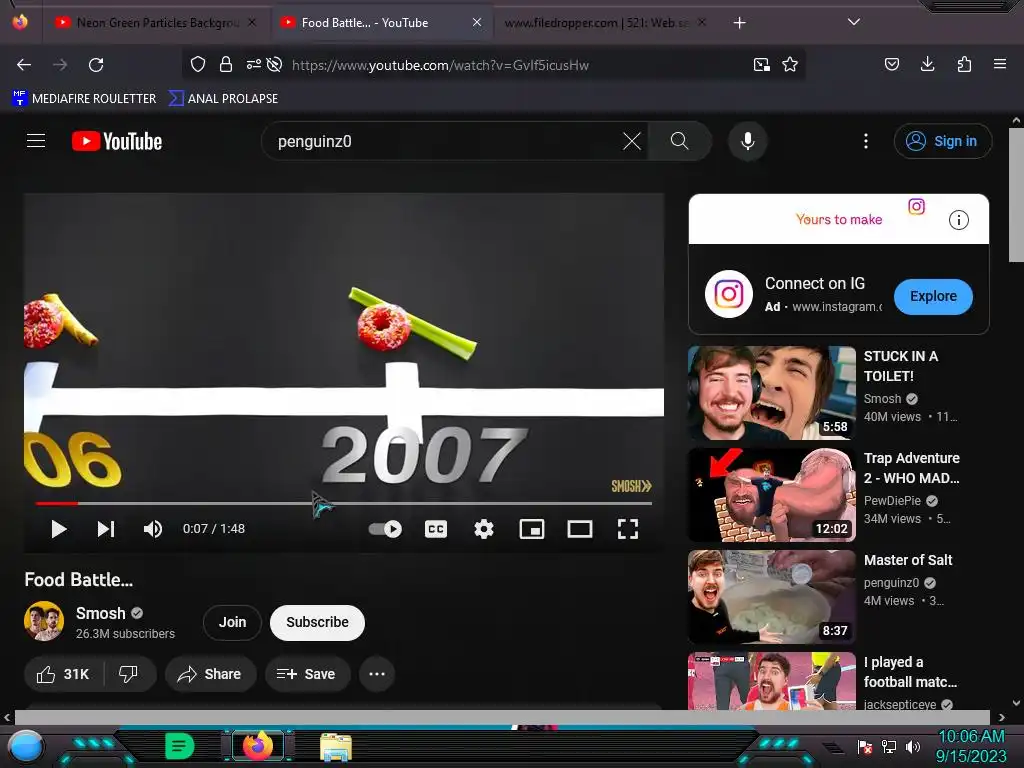Viewport: 1024px width, 768px height.
Task: Open the YouTube hamburger guide menu
Action: (x=36, y=141)
